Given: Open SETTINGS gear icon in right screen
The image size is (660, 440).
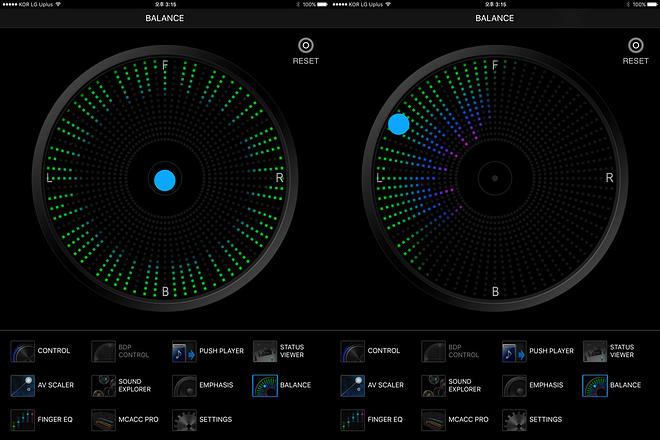Looking at the screenshot, I should coord(514,420).
